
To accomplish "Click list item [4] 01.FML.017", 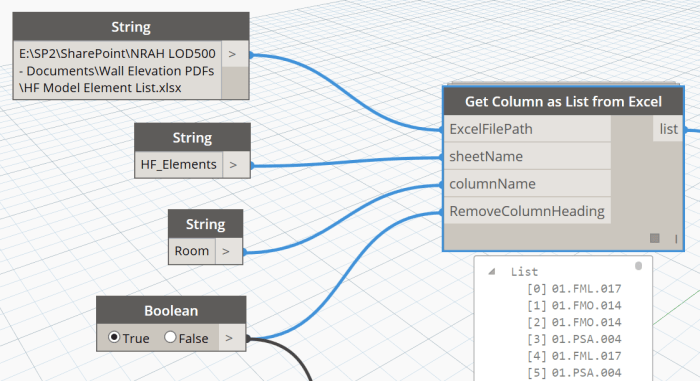I will tap(574, 356).
